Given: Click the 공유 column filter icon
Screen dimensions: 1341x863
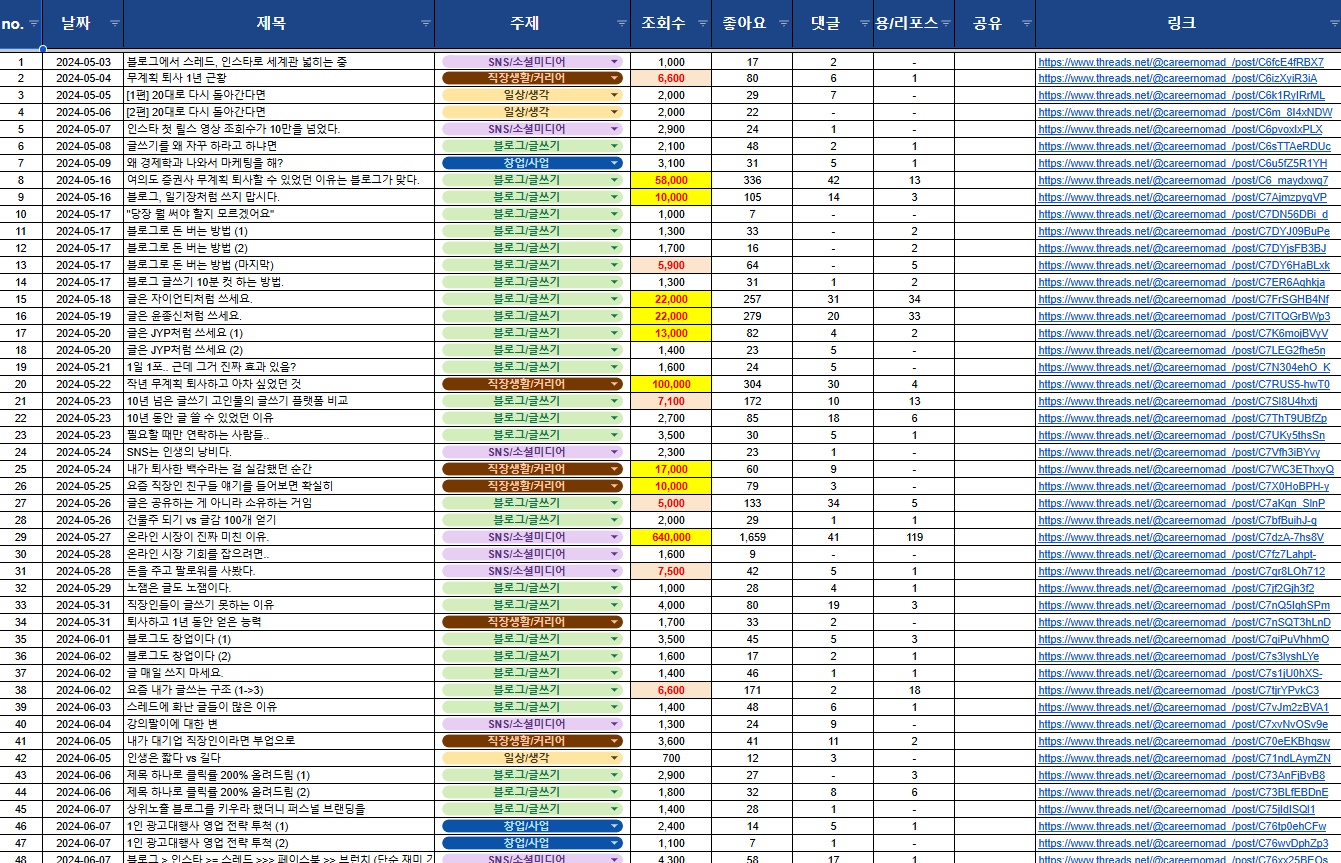Looking at the screenshot, I should (1025, 23).
